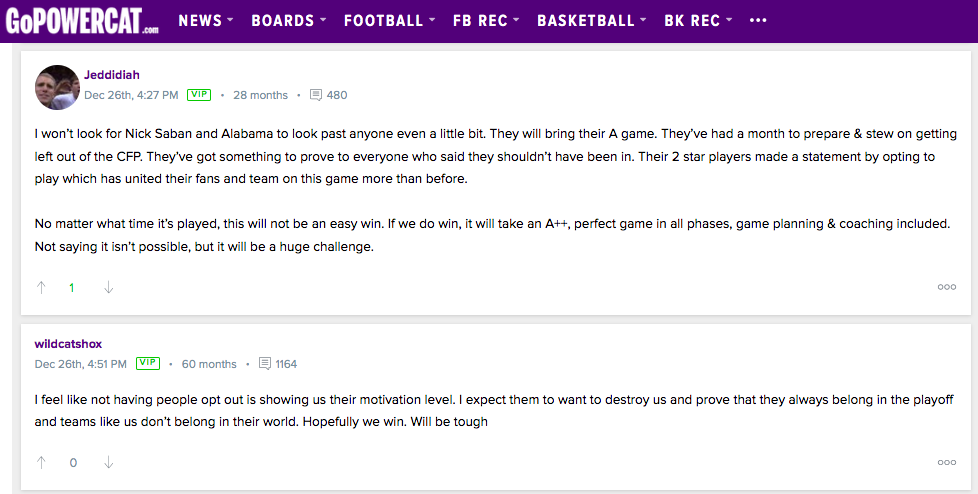Expand the NEWS dropdown menu
The width and height of the screenshot is (978, 494).
coord(206,20)
